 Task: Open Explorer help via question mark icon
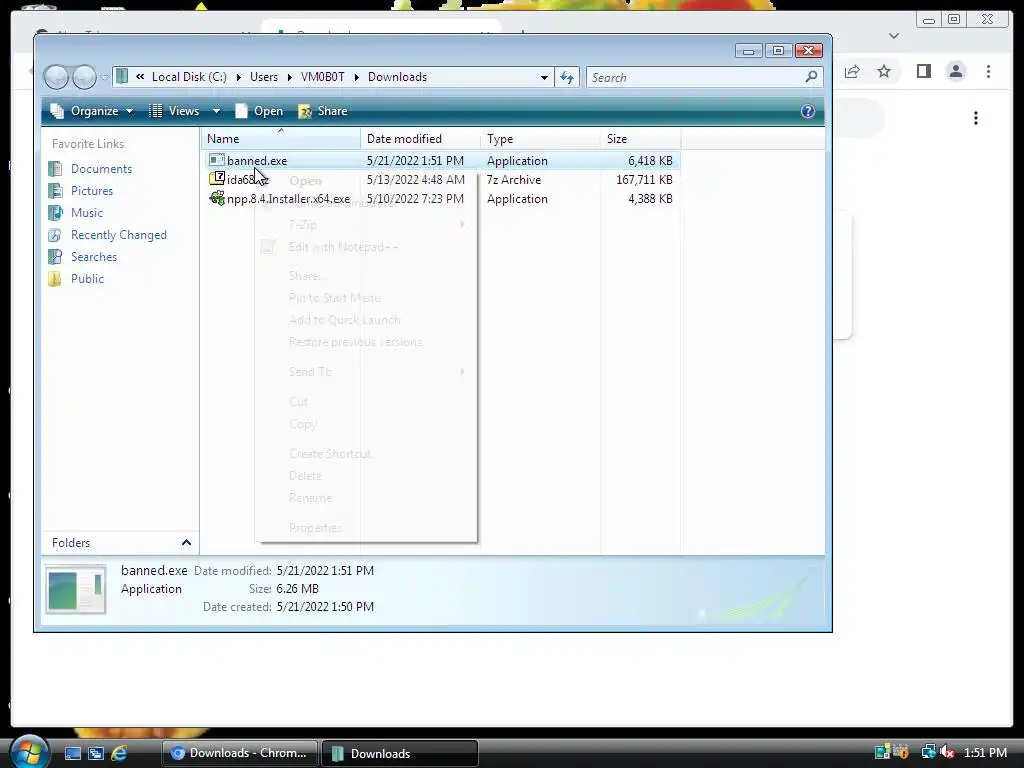[x=808, y=111]
